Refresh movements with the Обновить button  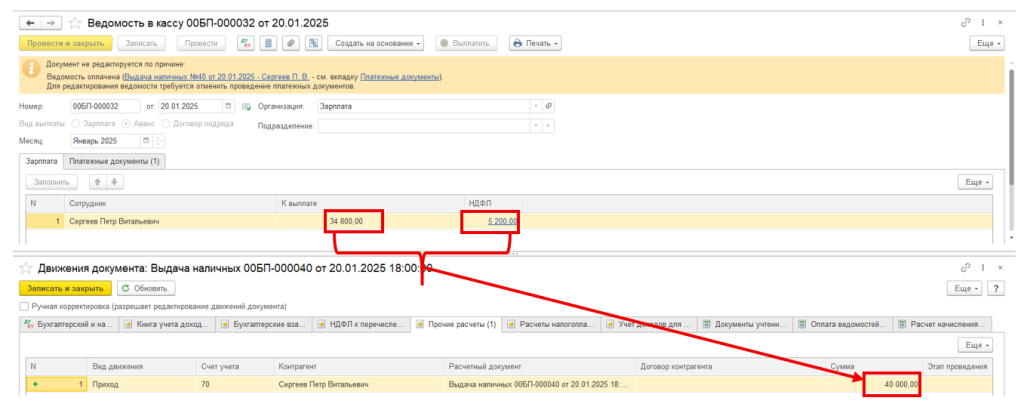146,288
